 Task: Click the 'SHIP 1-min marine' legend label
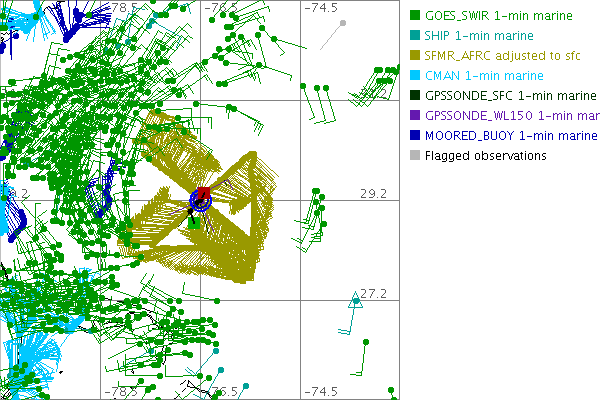point(483,36)
